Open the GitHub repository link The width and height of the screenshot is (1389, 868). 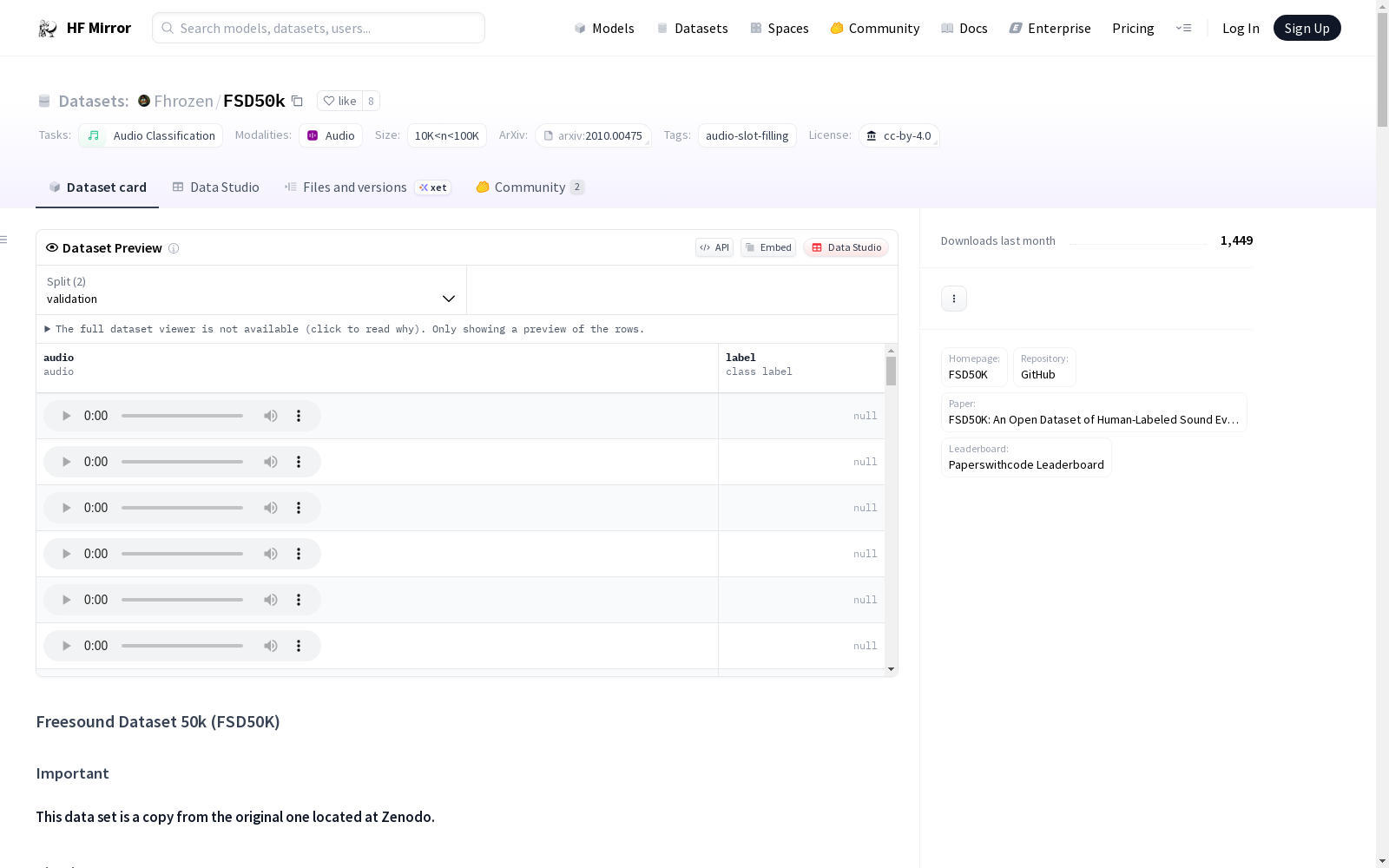(1044, 367)
